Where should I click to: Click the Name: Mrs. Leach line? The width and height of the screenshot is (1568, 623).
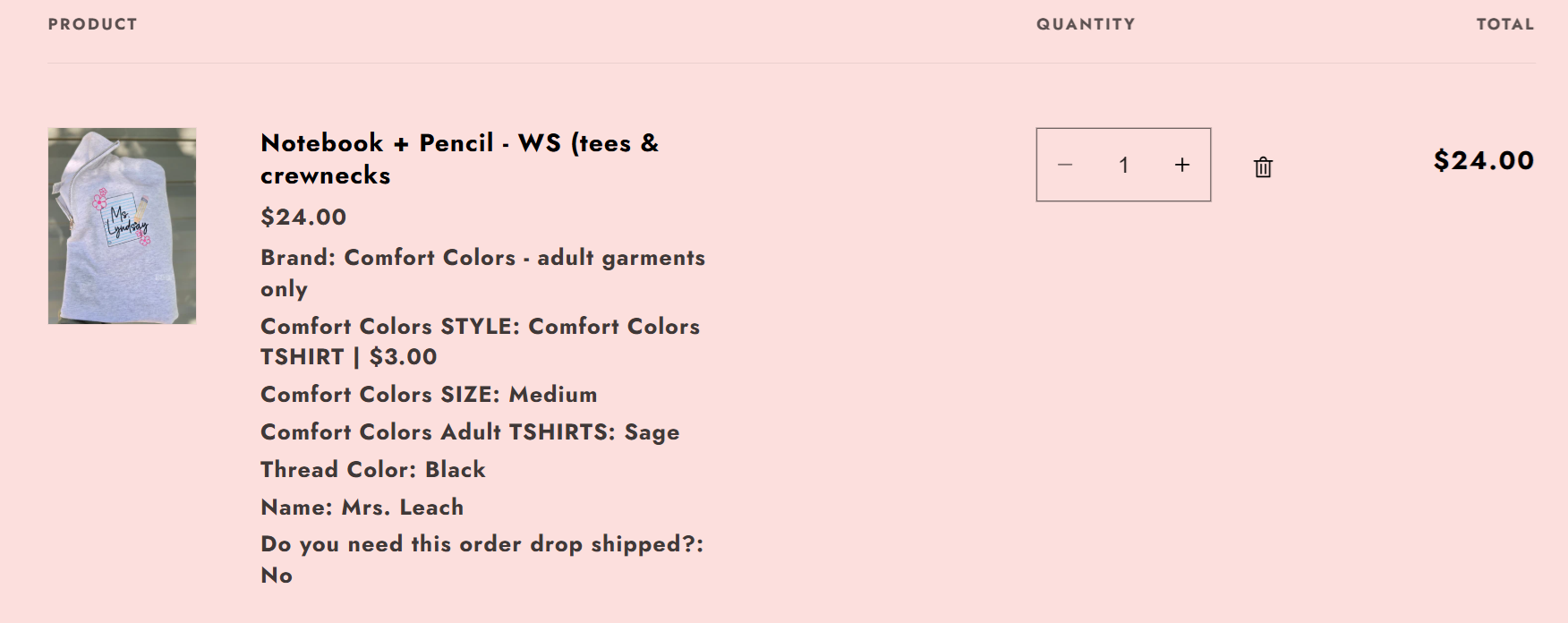pos(362,507)
